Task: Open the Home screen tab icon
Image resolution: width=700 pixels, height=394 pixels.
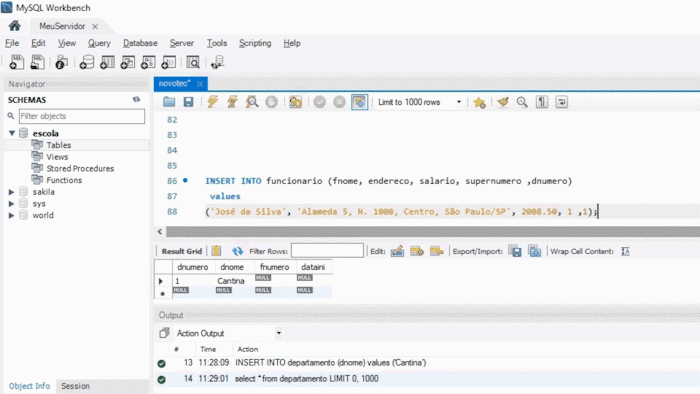Action: [x=14, y=26]
